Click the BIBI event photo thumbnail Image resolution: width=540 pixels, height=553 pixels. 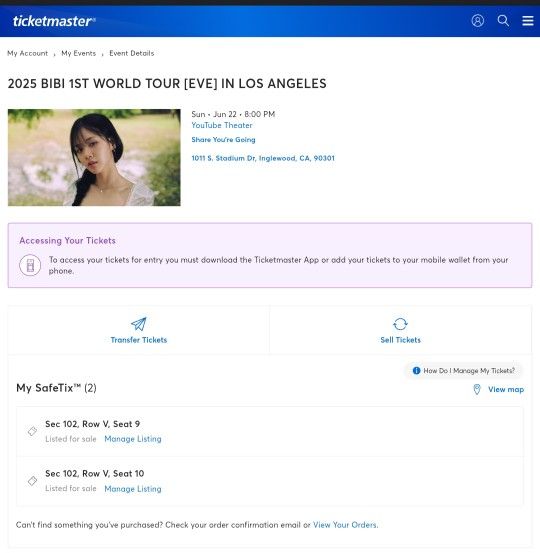pyautogui.click(x=94, y=157)
